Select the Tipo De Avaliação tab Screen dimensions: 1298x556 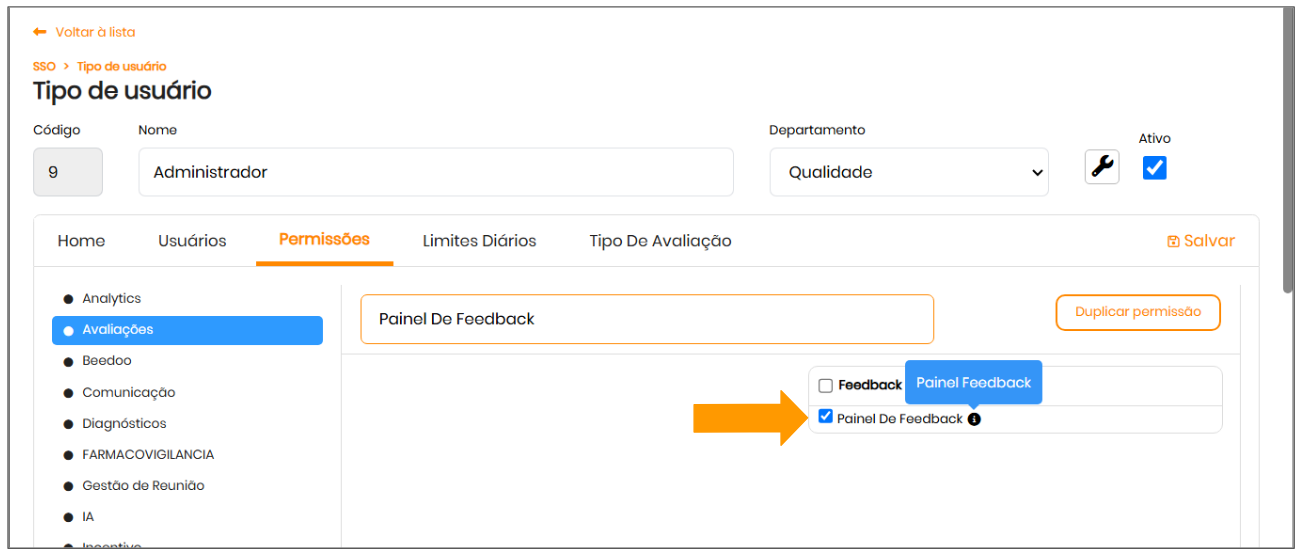(660, 241)
